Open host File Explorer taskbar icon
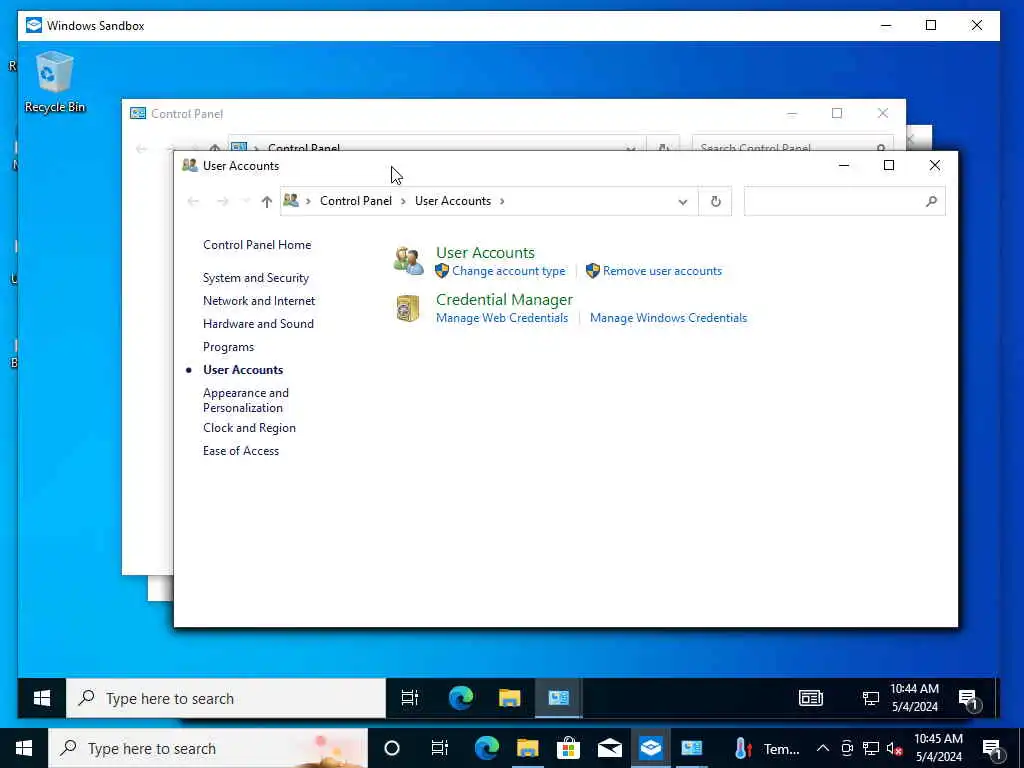1024x768 pixels. click(528, 748)
